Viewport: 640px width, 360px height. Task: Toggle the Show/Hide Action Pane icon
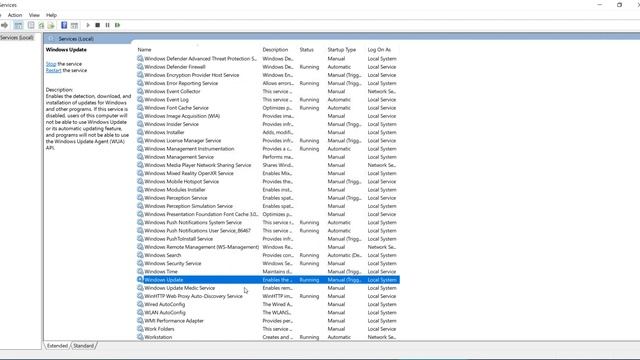[74, 25]
